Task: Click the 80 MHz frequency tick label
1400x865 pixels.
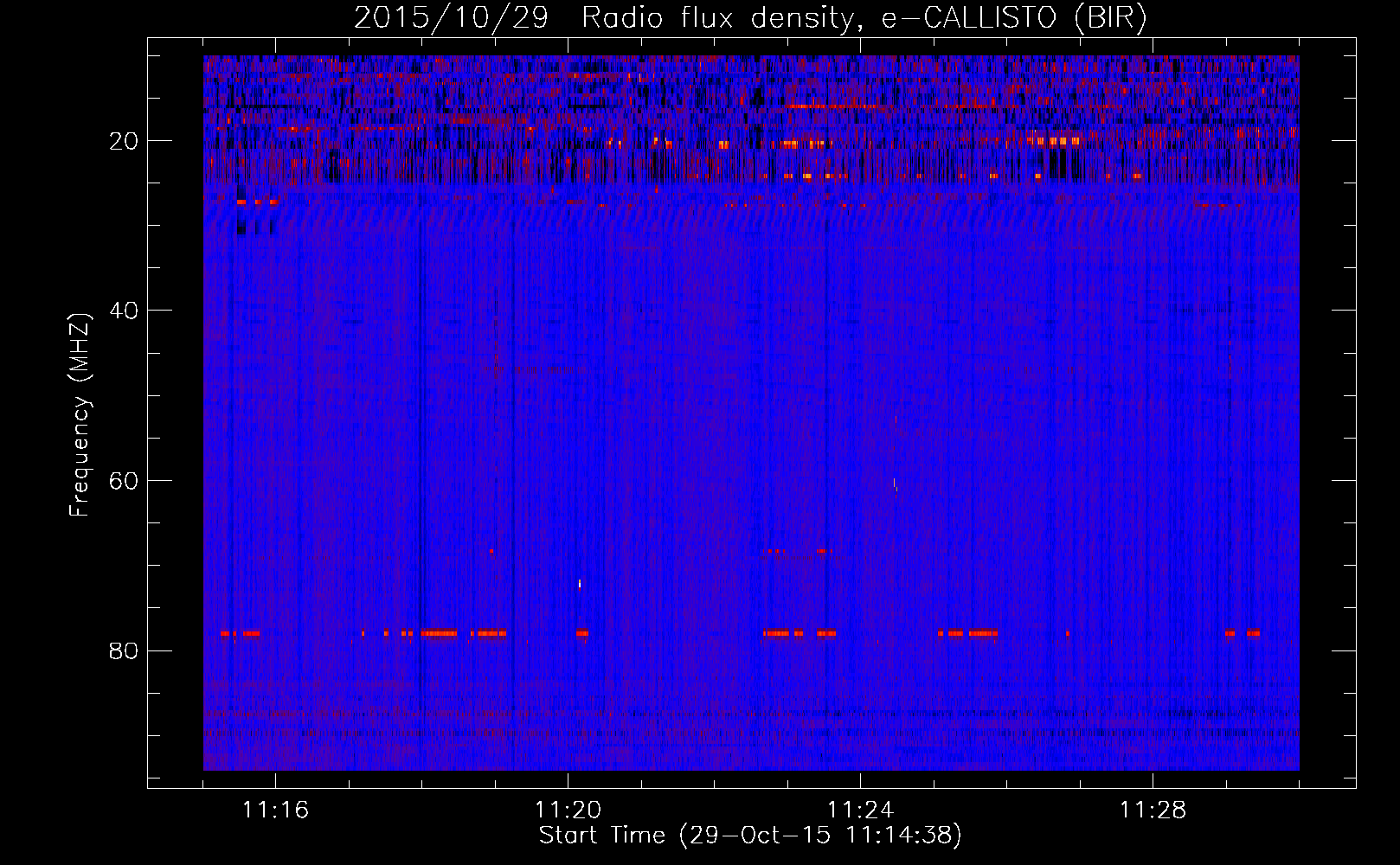Action: click(124, 650)
